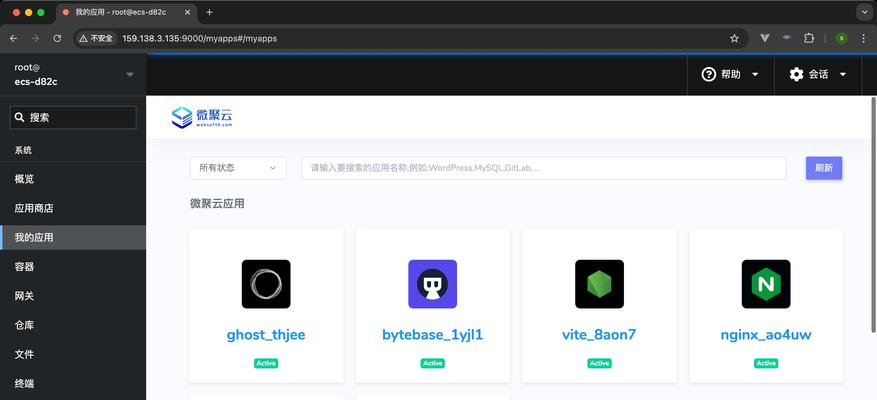Screen dimensions: 877x400
Task: Select 我的应用 in the sidebar
Action: tap(73, 237)
